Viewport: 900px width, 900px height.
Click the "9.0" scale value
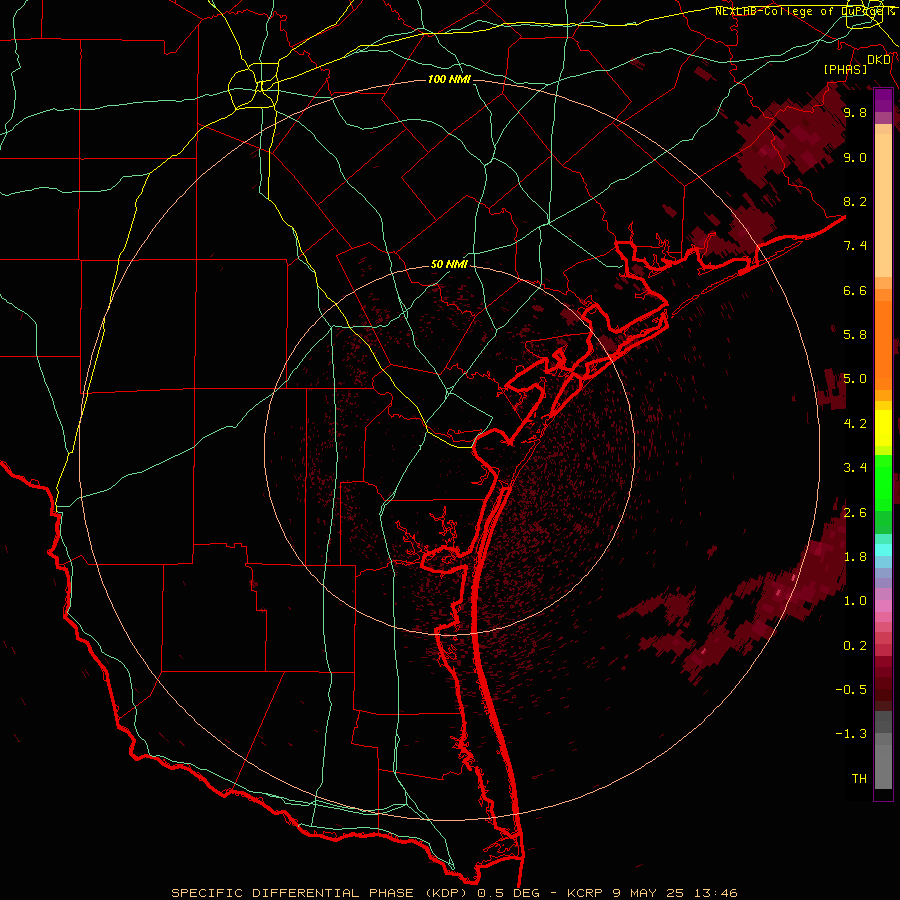tap(855, 157)
